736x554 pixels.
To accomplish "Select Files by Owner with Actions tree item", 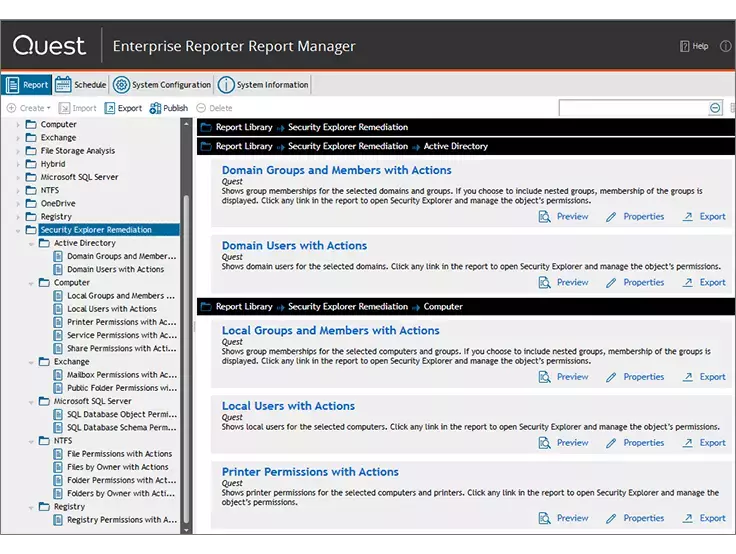I will [117, 467].
